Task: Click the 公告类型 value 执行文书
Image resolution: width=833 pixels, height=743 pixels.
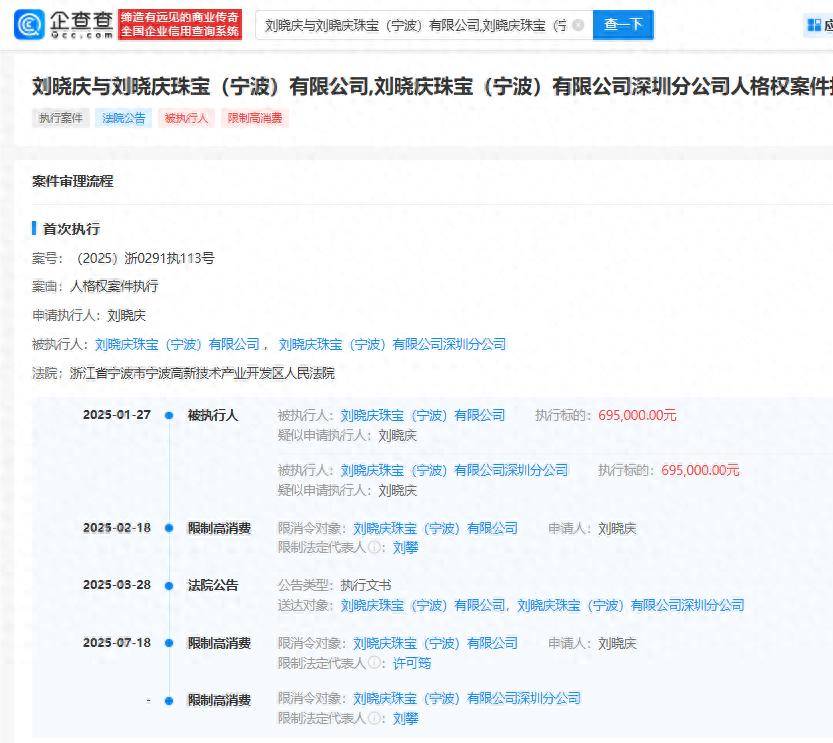Action: (x=366, y=585)
